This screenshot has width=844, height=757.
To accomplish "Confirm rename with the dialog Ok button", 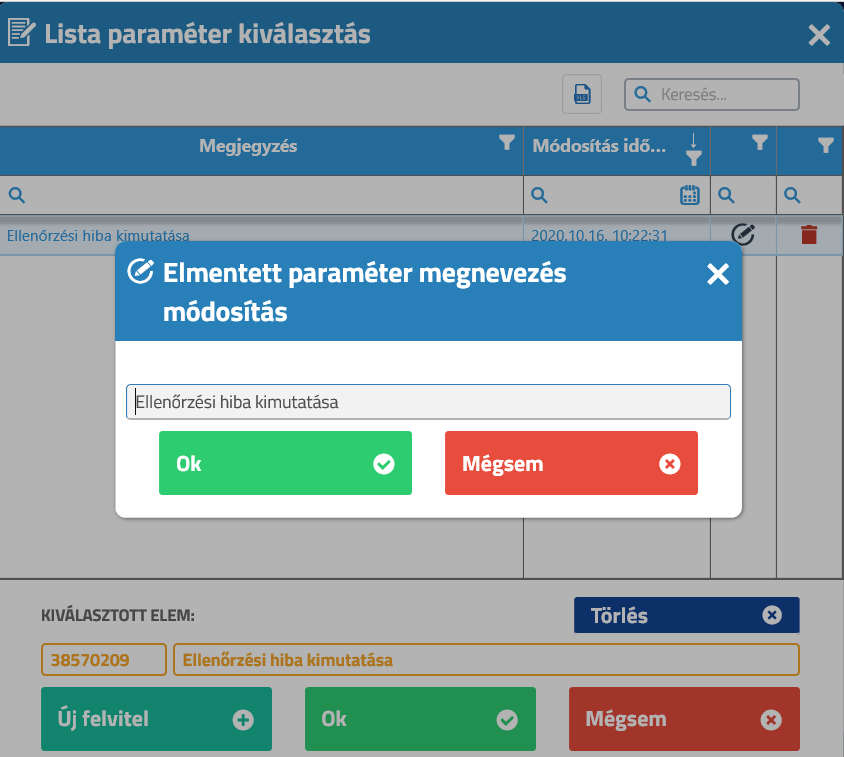I will (x=285, y=463).
